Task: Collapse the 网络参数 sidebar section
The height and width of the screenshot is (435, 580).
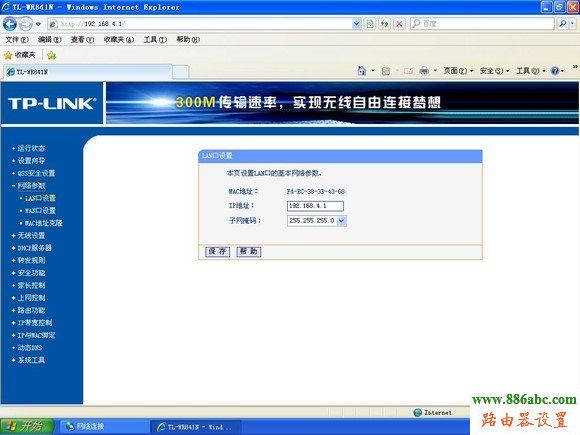Action: coord(31,186)
